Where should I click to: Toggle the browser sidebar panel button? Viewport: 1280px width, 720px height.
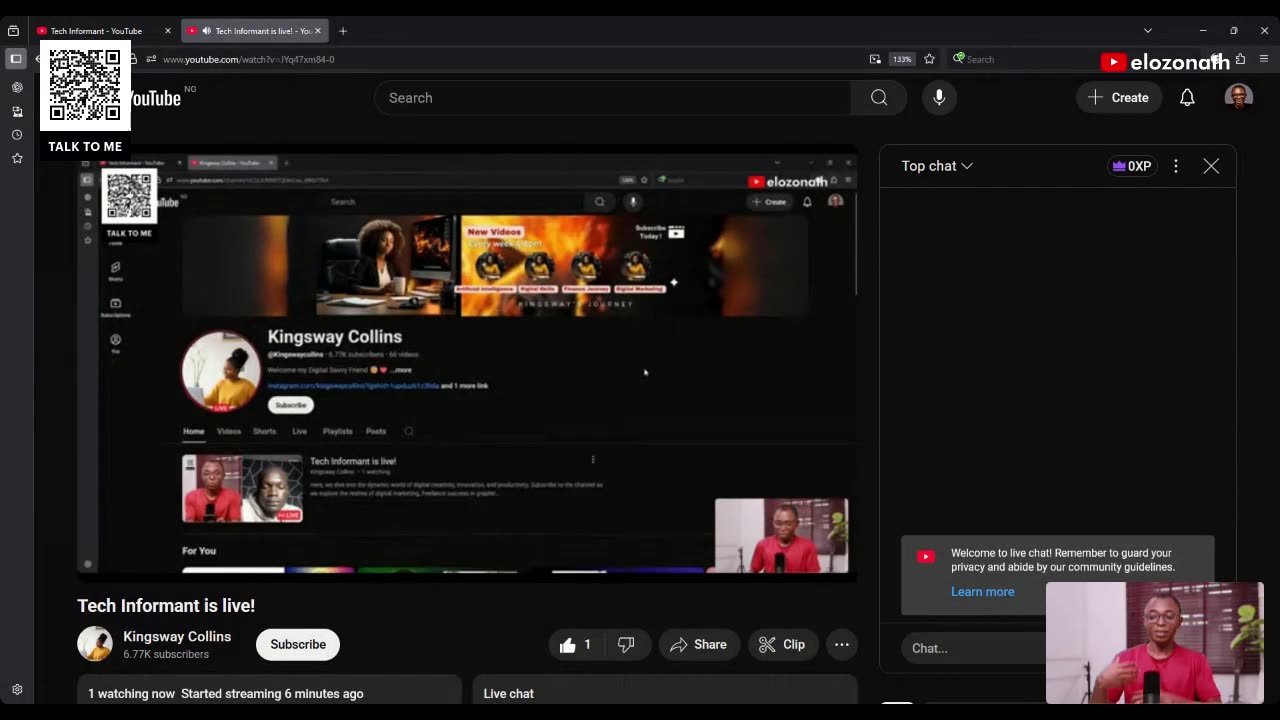[16, 59]
